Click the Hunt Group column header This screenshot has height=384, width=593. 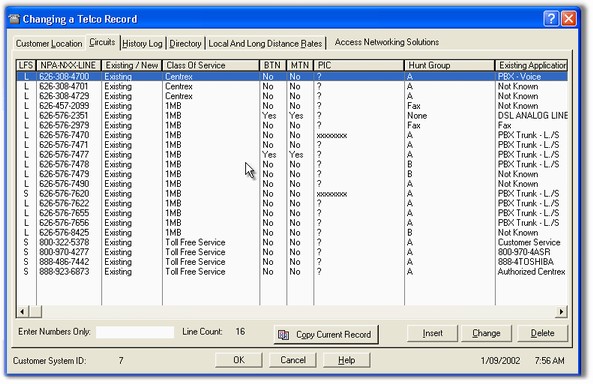449,65
